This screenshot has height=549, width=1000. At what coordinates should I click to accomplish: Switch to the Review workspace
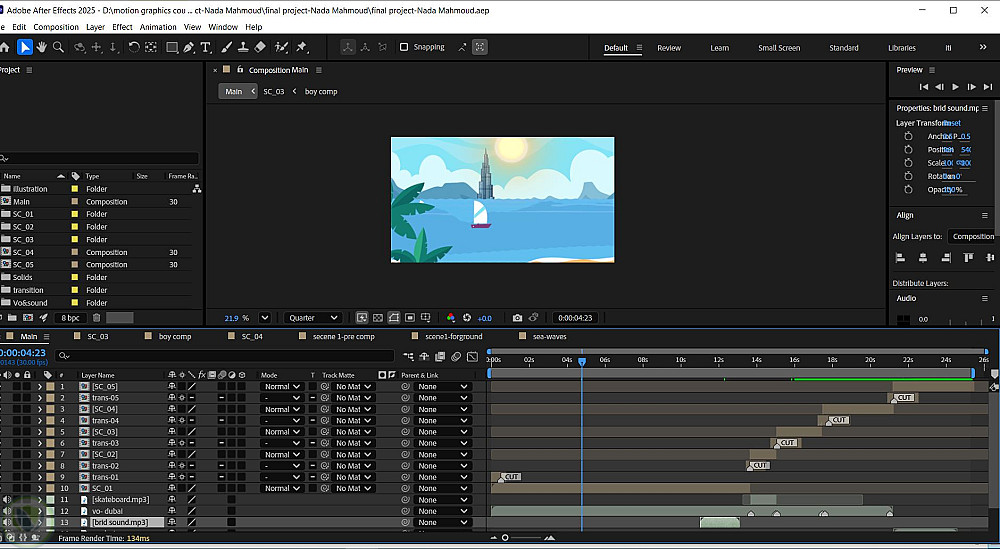click(669, 48)
